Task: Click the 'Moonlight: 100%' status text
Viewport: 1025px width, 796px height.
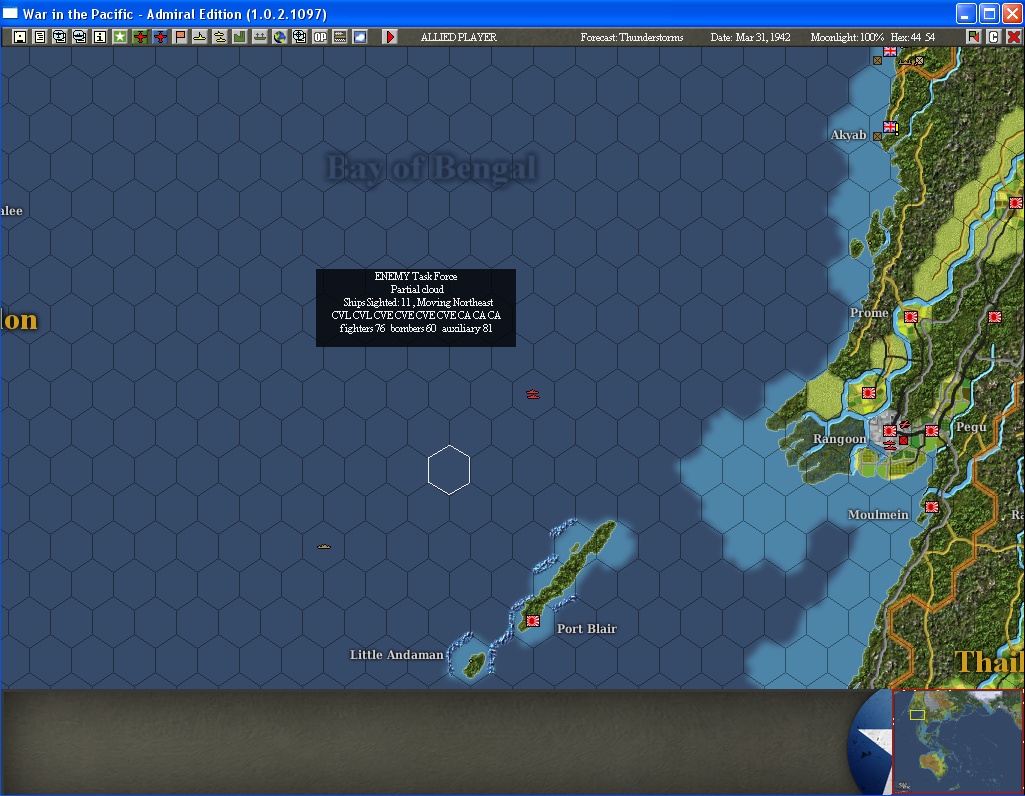Action: (847, 37)
